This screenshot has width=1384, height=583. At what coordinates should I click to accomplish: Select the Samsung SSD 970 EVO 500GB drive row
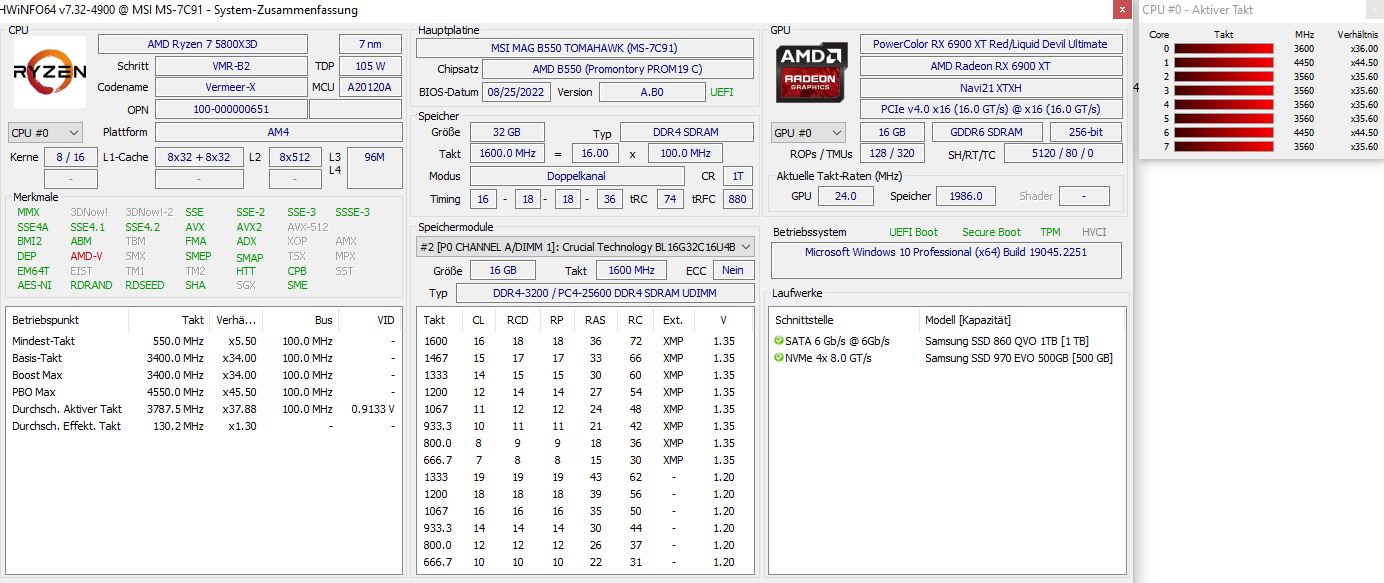[947, 358]
